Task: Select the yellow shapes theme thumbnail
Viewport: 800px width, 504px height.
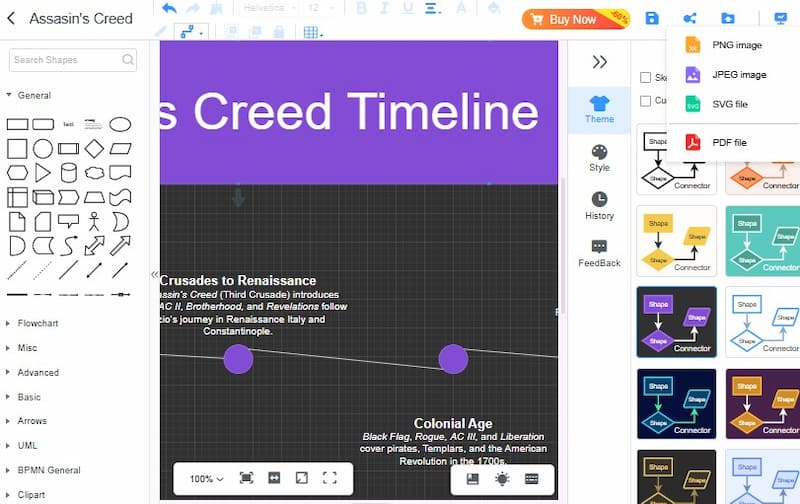Action: (676, 241)
